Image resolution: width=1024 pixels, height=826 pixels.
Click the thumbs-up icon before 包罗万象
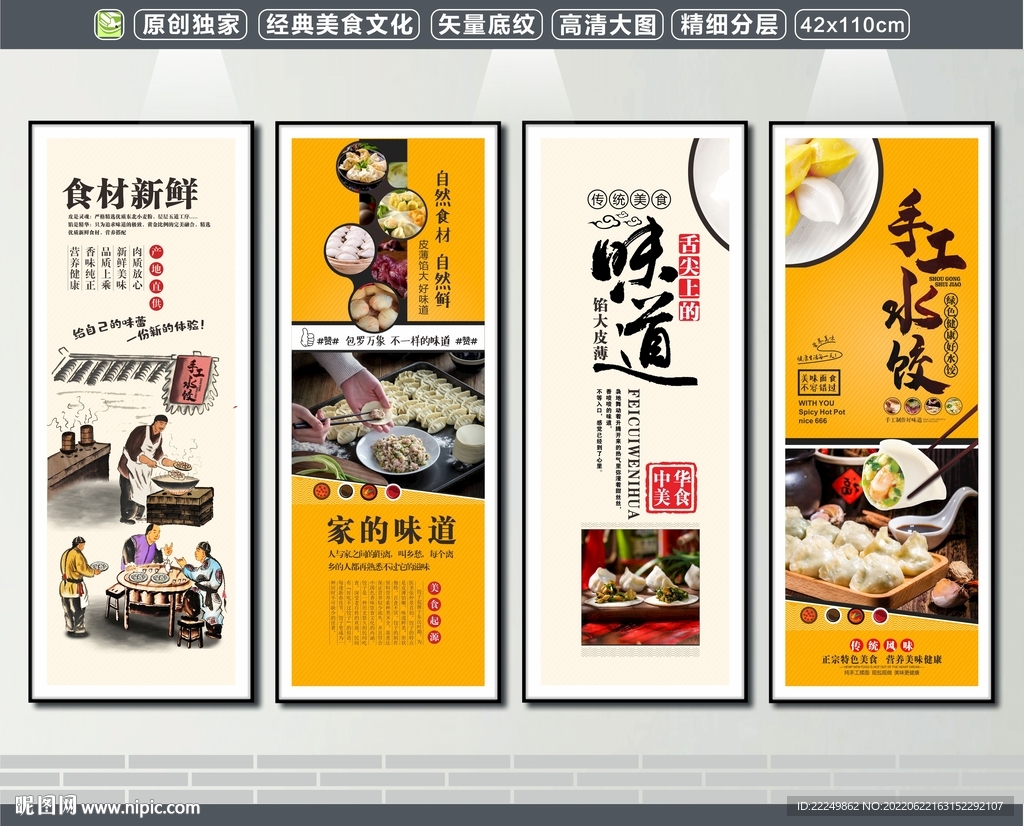[x=306, y=339]
